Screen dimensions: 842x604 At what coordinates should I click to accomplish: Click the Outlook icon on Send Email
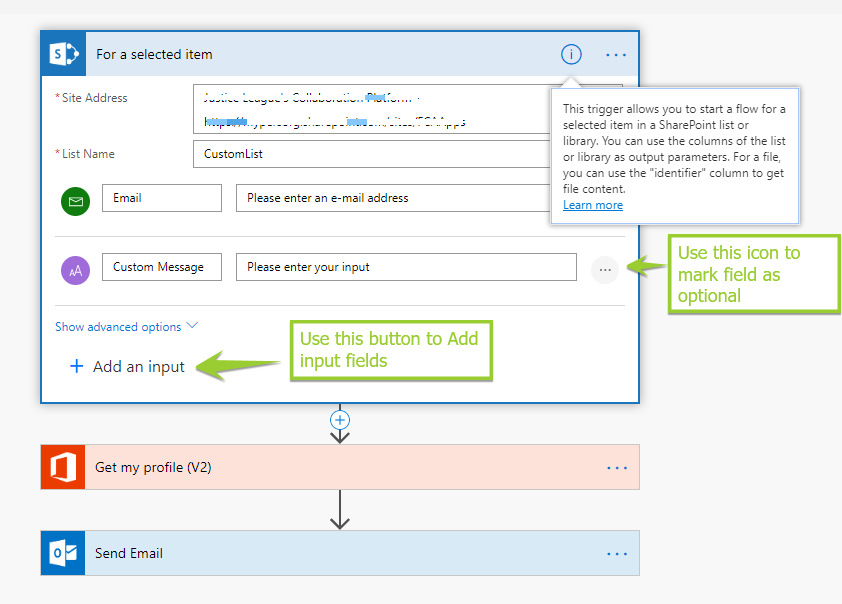click(63, 553)
